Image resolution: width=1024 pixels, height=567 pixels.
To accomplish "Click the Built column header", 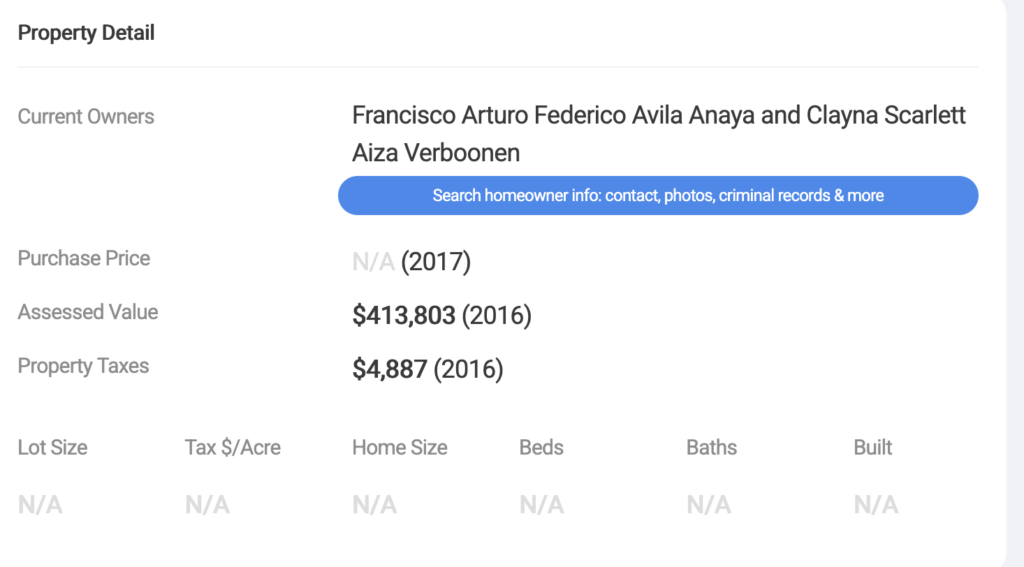I will 872,447.
